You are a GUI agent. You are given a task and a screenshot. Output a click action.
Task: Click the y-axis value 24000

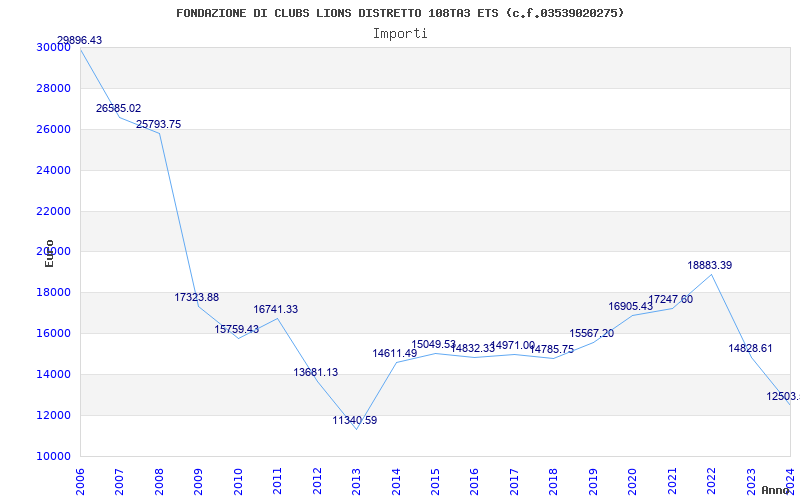tap(53, 170)
